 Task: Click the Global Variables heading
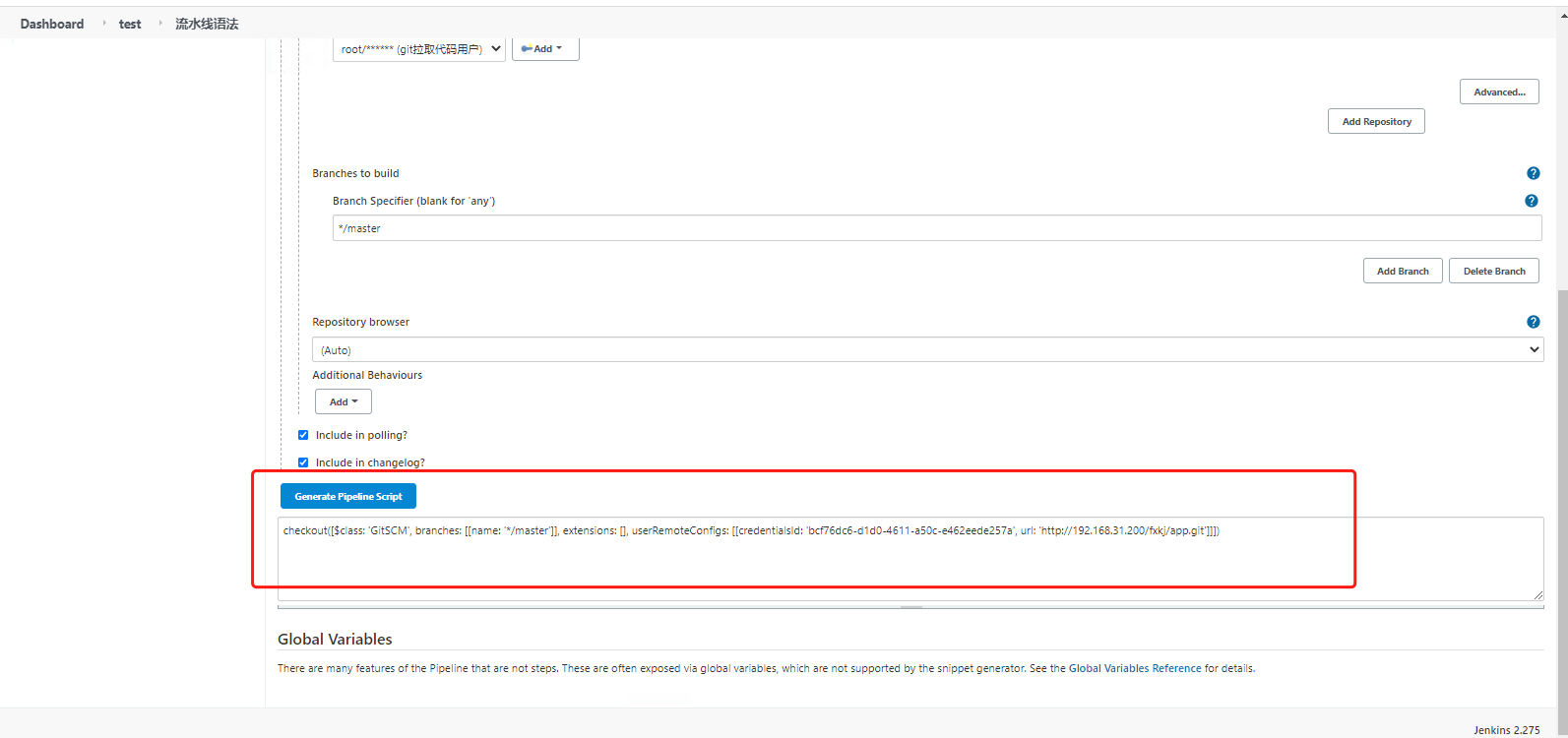pos(335,639)
